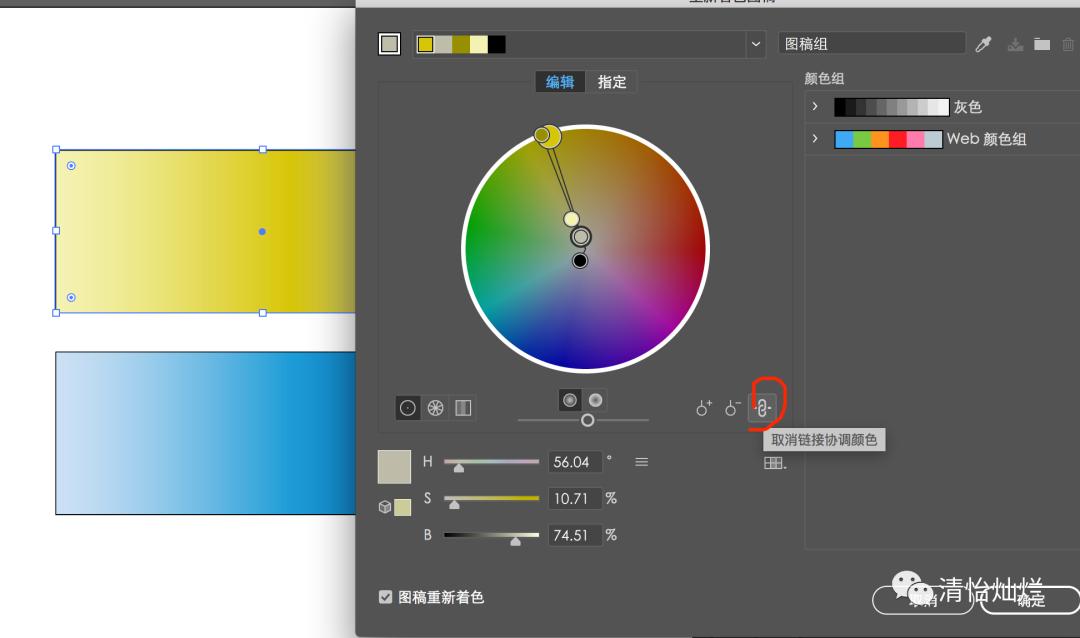Click the remove color tool icon

(x=733, y=408)
